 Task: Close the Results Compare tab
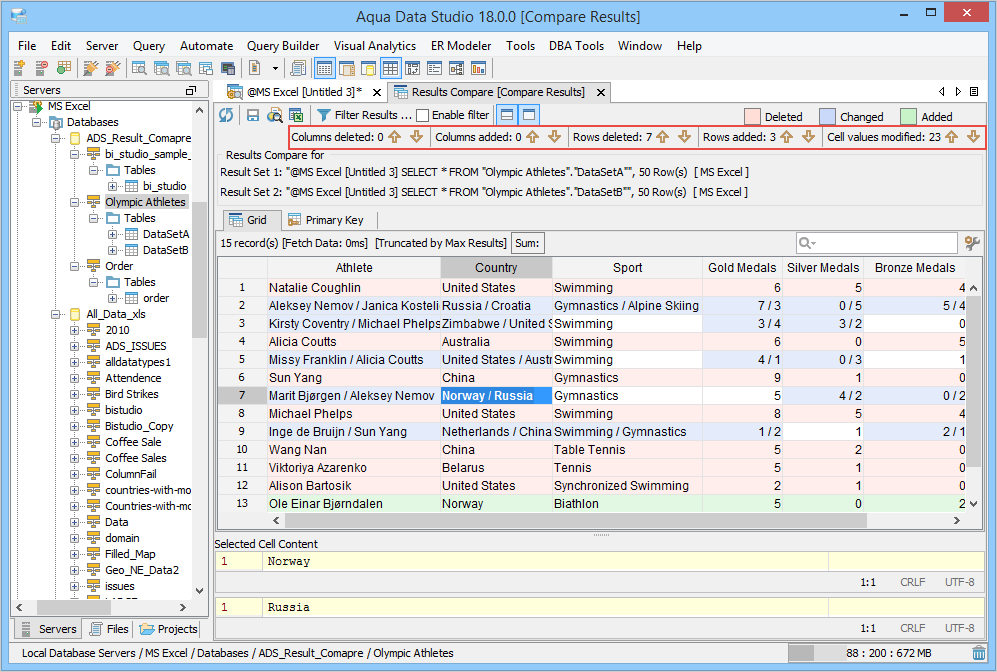[600, 93]
